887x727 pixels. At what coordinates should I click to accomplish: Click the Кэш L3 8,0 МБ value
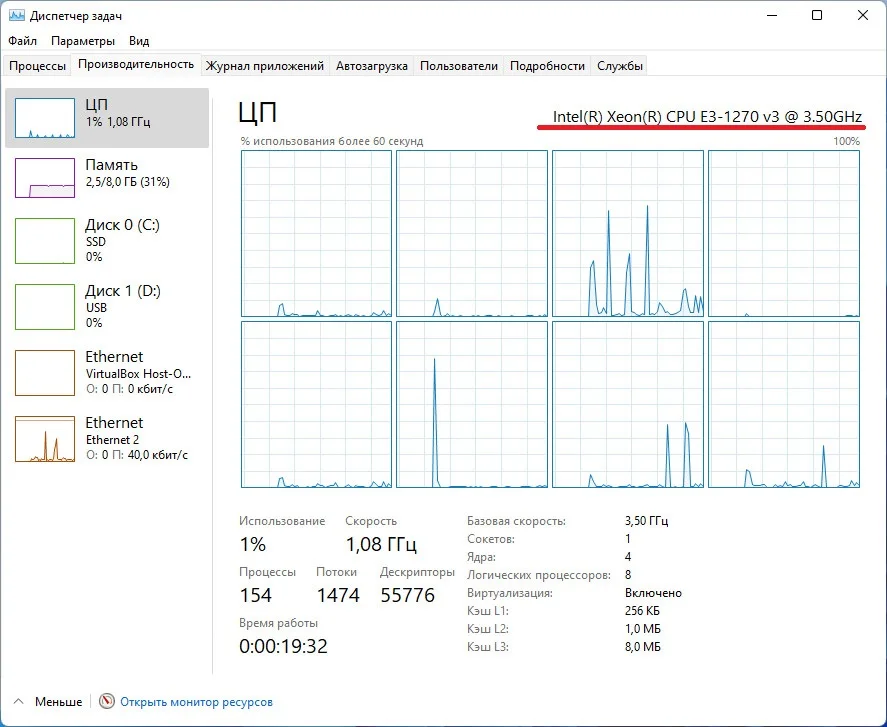[643, 647]
